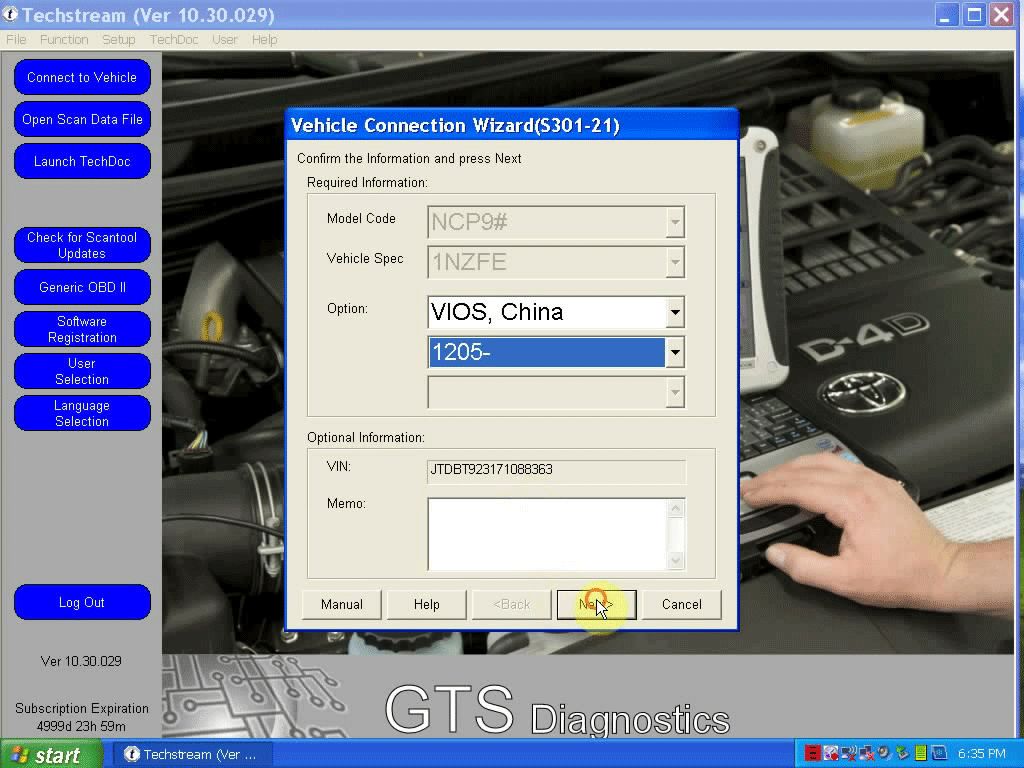Click the speaker volume tray icon
This screenshot has width=1024, height=768.
pyautogui.click(x=884, y=753)
